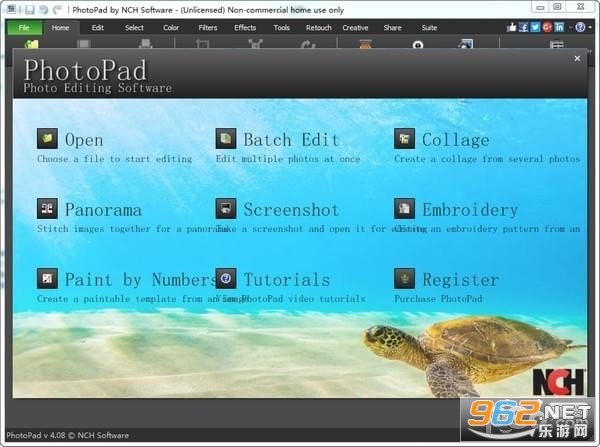Screen dimensions: 600x447
Task: Switch to the Creative tab
Action: 355,28
